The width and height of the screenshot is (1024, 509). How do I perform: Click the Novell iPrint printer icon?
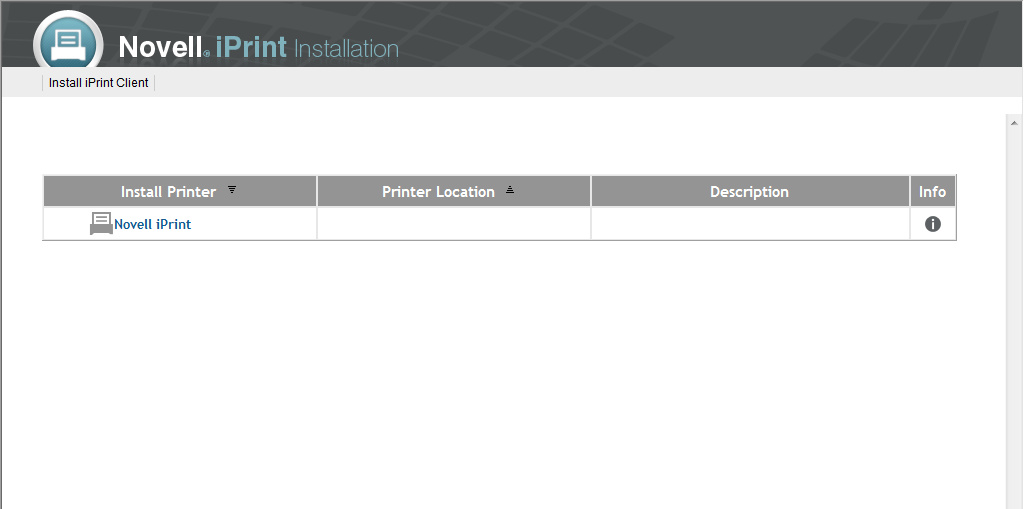coord(101,223)
